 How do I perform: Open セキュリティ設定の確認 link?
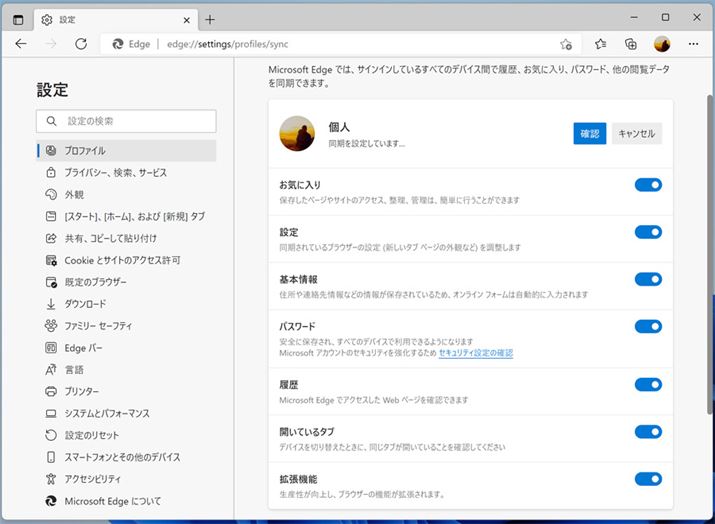coord(475,353)
